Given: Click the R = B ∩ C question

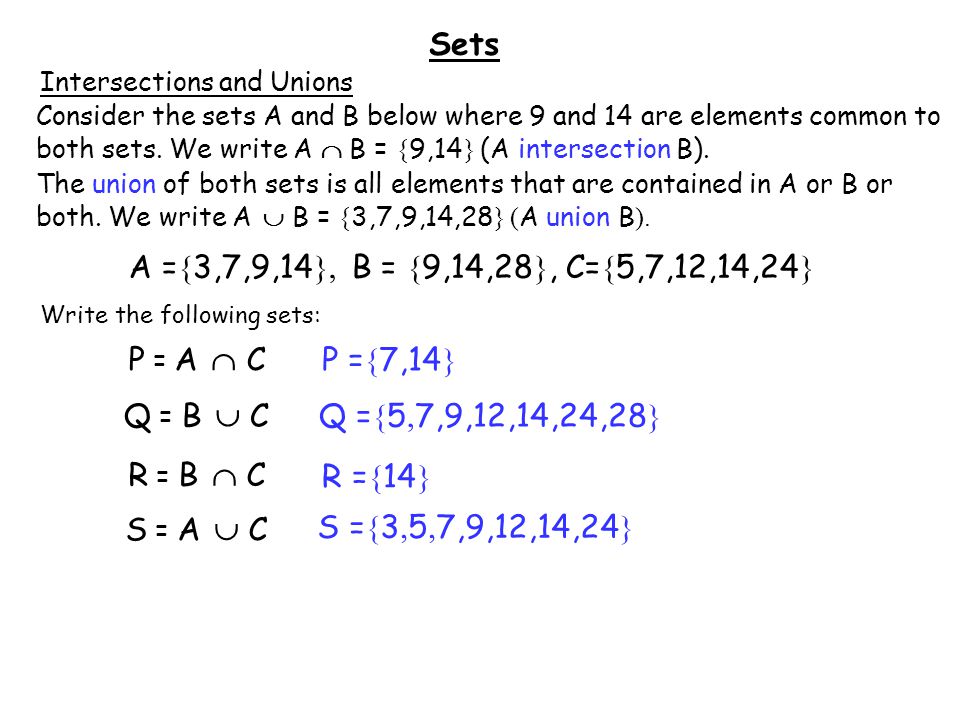Looking at the screenshot, I should 197,474.
